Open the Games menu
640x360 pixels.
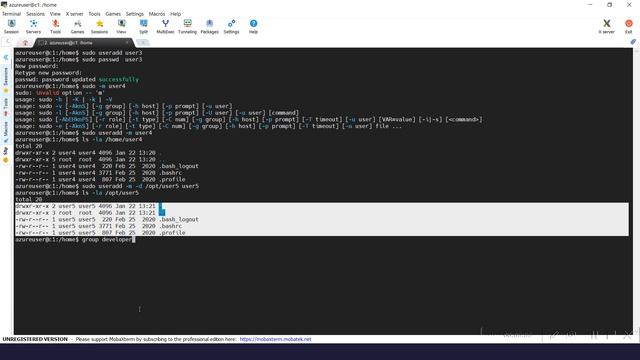click(x=113, y=14)
